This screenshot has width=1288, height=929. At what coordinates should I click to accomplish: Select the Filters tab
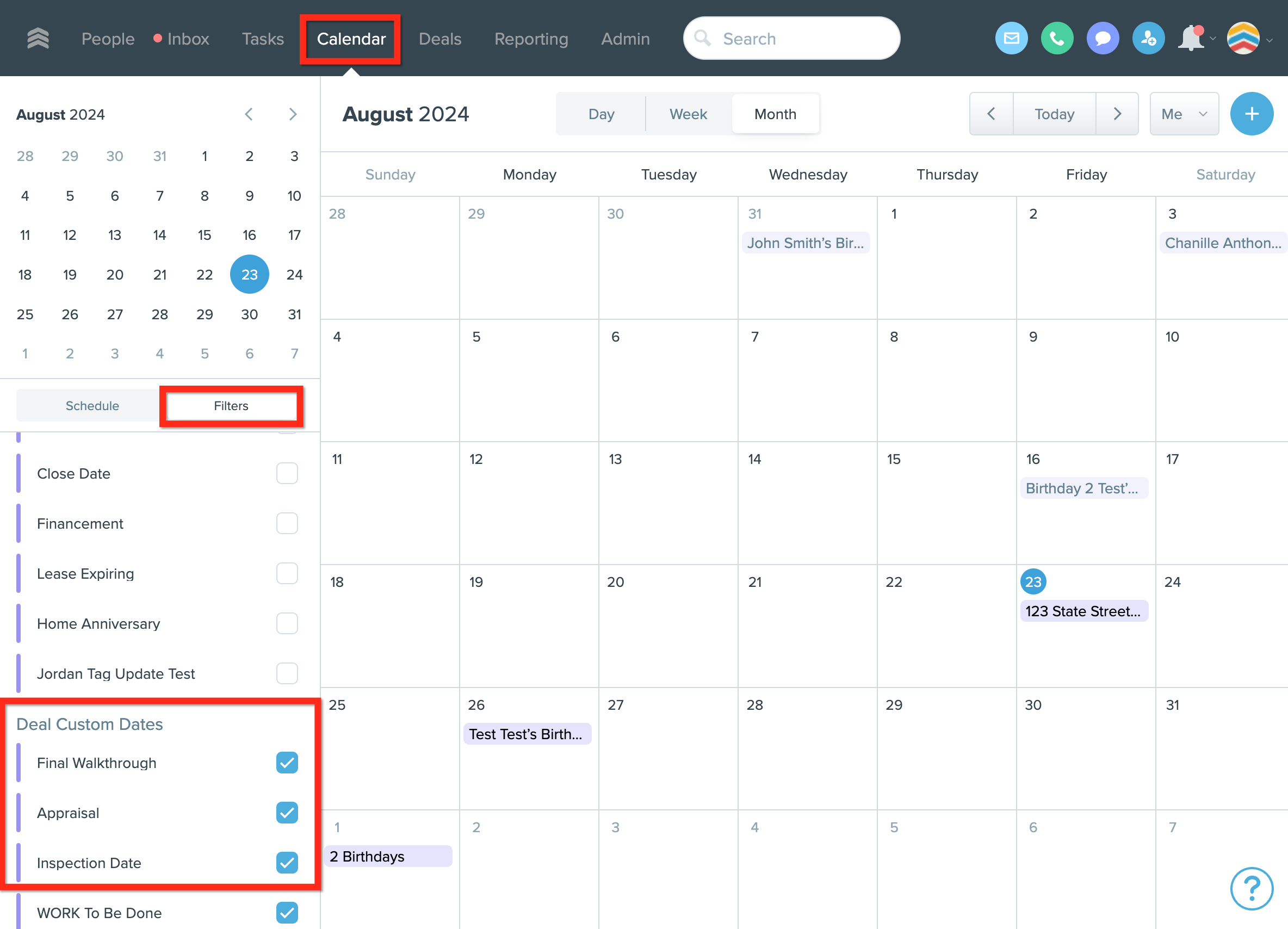(x=231, y=405)
